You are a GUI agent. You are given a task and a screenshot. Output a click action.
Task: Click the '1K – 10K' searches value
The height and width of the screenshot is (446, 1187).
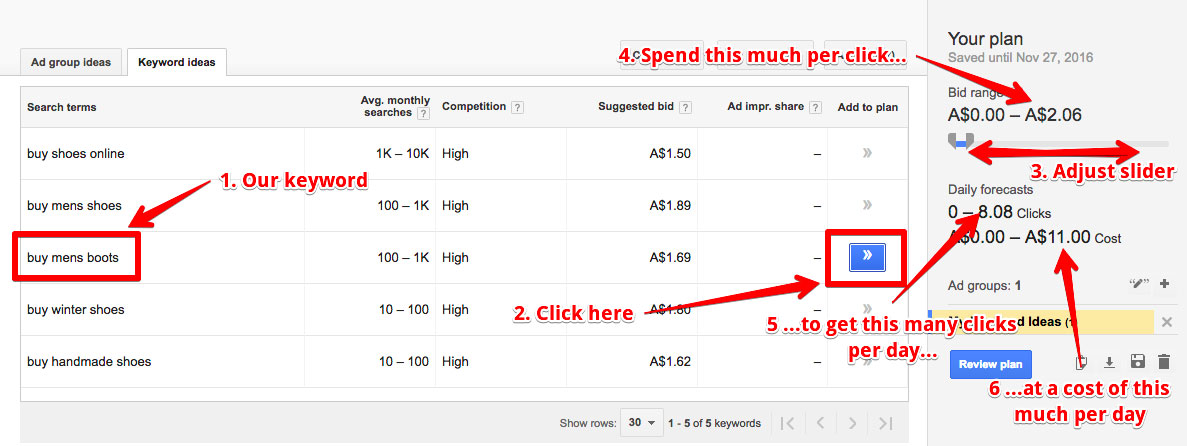403,154
